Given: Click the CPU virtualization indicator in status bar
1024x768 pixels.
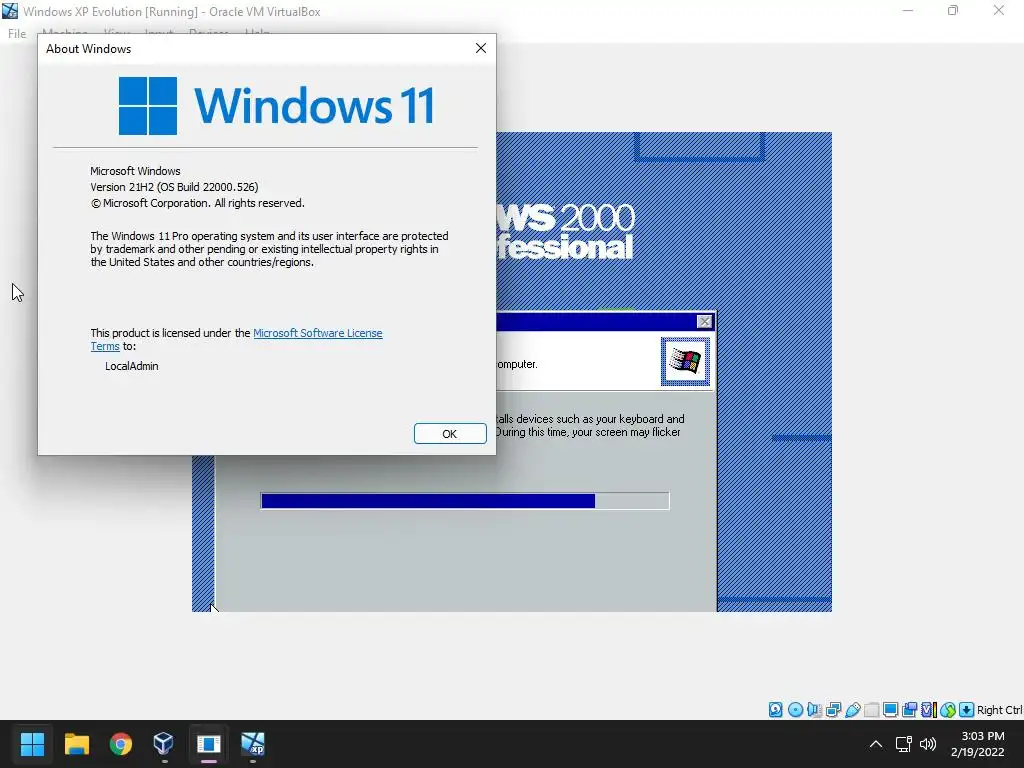Looking at the screenshot, I should [x=929, y=709].
